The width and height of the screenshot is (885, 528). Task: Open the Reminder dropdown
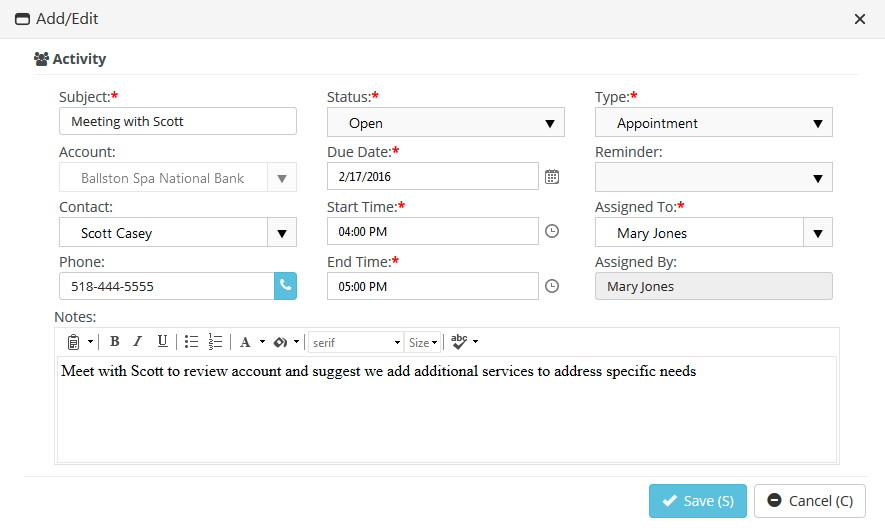tap(713, 177)
